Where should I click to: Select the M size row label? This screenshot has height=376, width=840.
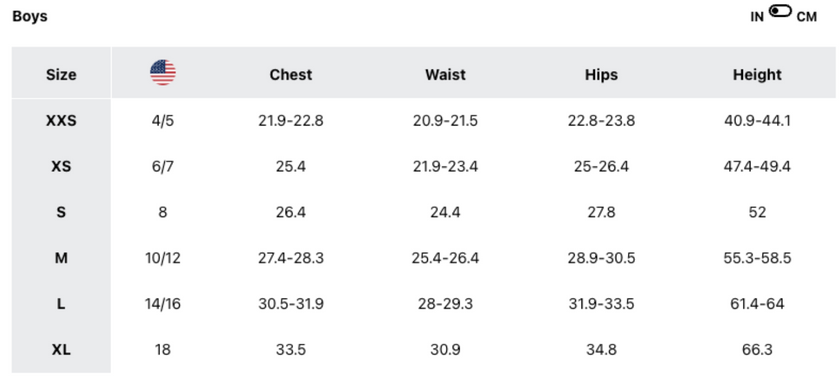click(x=61, y=258)
